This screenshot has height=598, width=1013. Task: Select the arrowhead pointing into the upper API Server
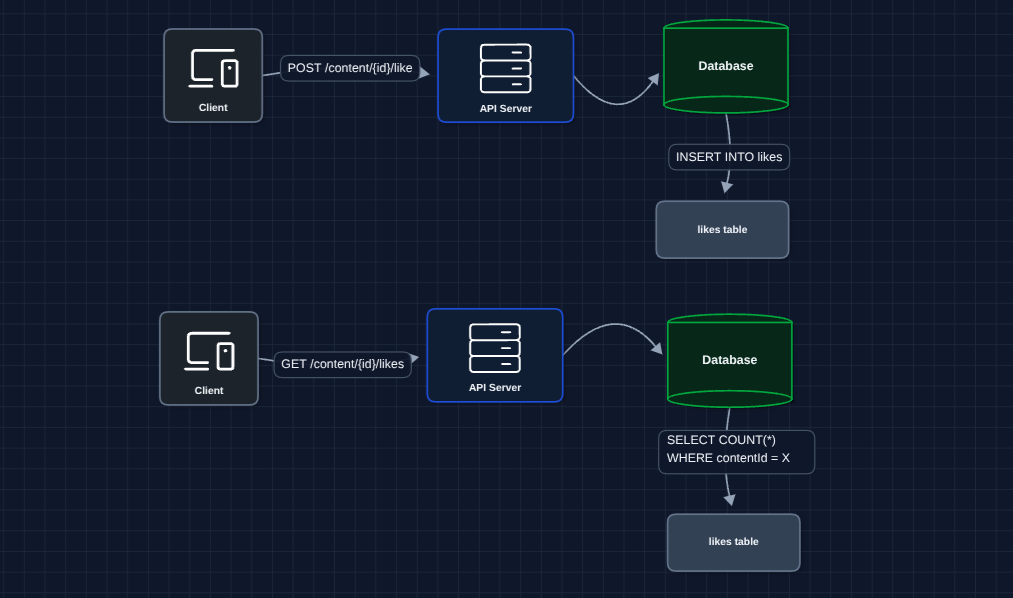(x=425, y=72)
